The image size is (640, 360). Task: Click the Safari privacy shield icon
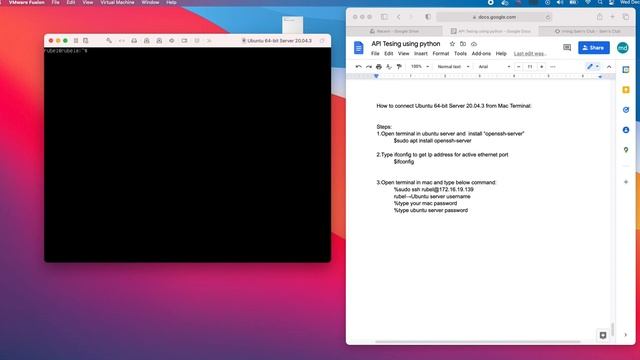pos(428,17)
